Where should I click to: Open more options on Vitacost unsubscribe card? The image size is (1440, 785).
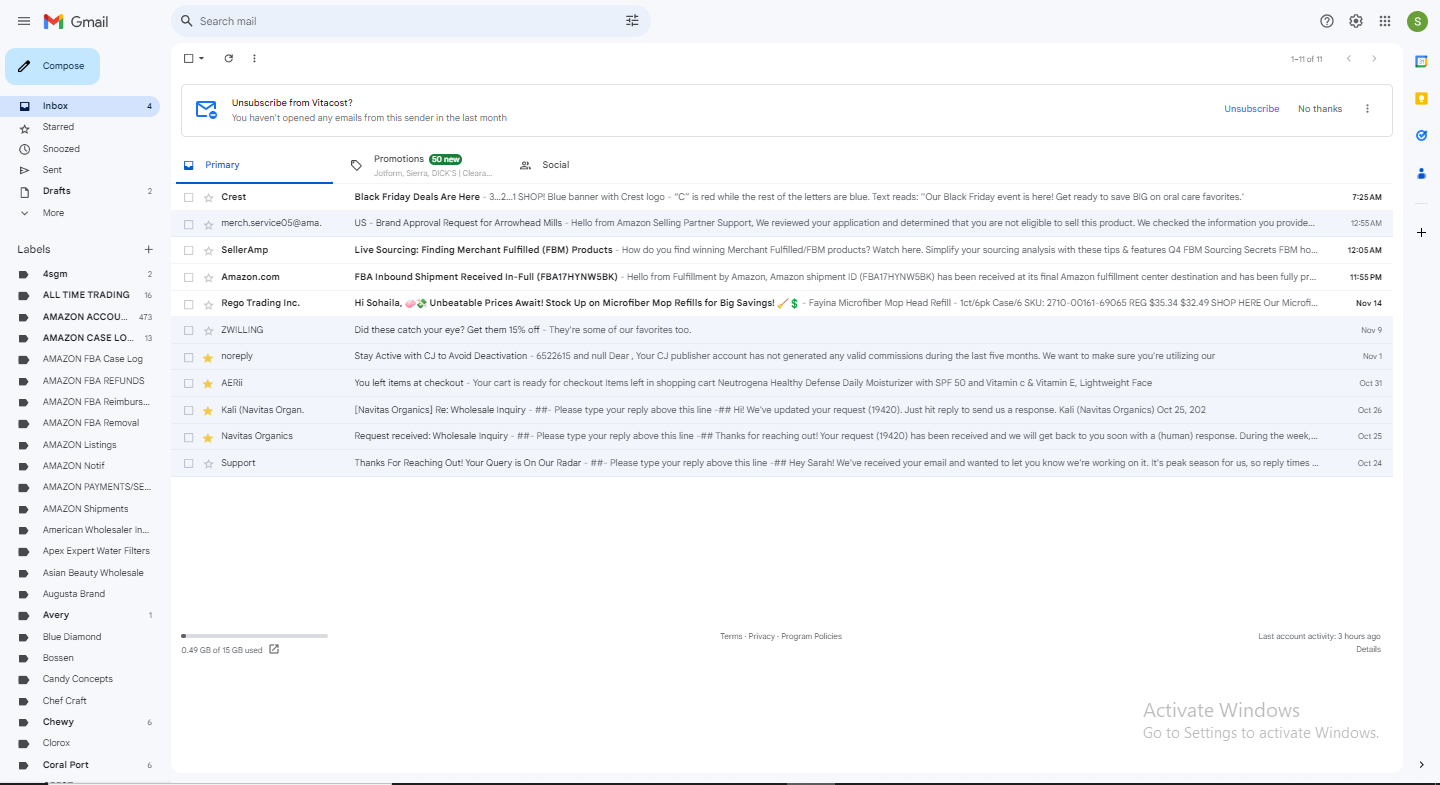tap(1367, 109)
